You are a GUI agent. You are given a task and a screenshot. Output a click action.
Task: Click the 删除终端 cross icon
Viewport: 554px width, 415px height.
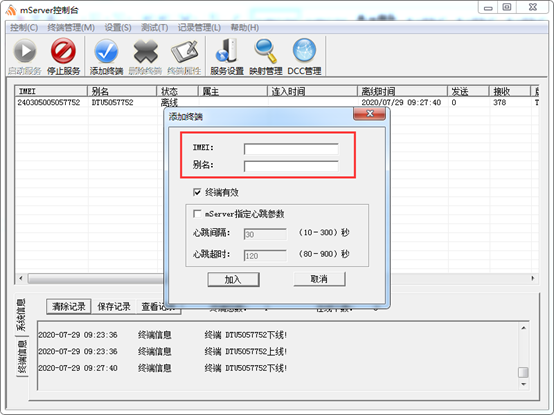point(145,51)
